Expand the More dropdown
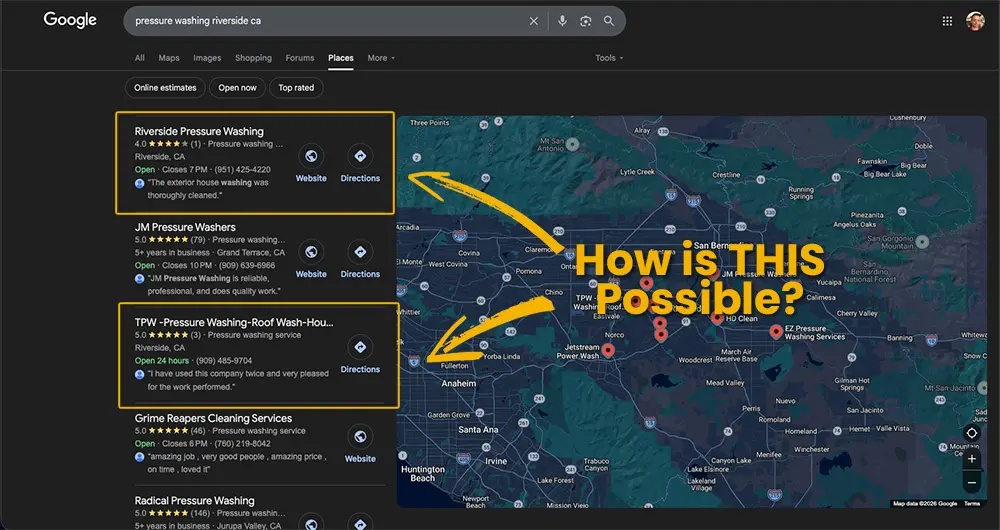1000x530 pixels. (381, 58)
